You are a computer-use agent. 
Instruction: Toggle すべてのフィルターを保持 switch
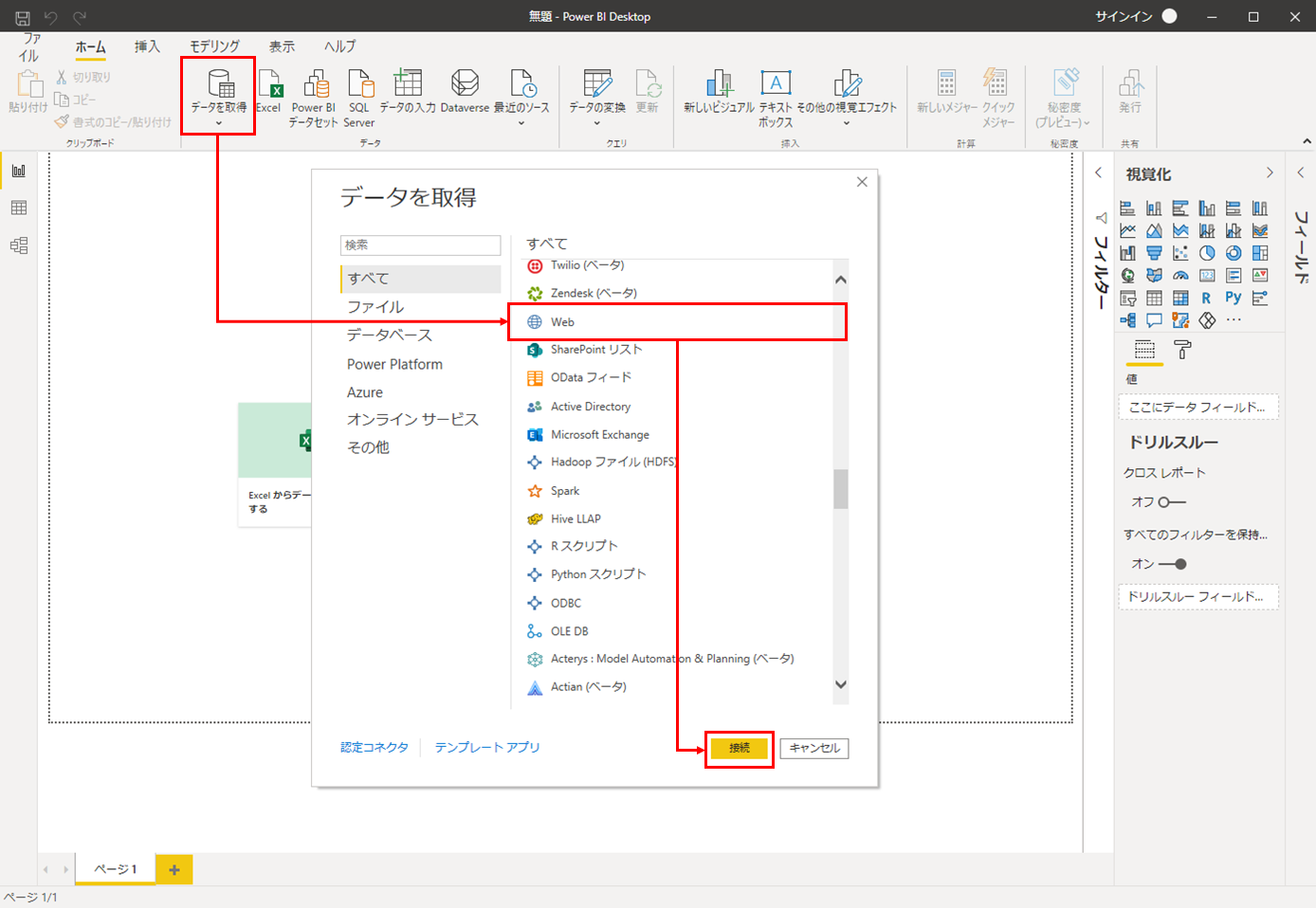(1173, 564)
